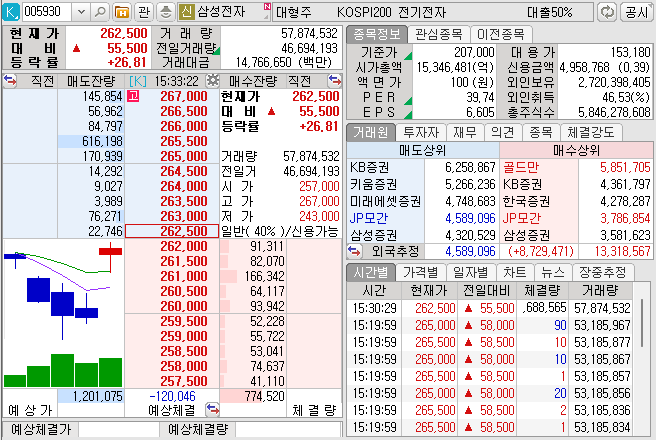Open order book settings gear icon
656x440 pixels.
pyautogui.click(x=213, y=80)
